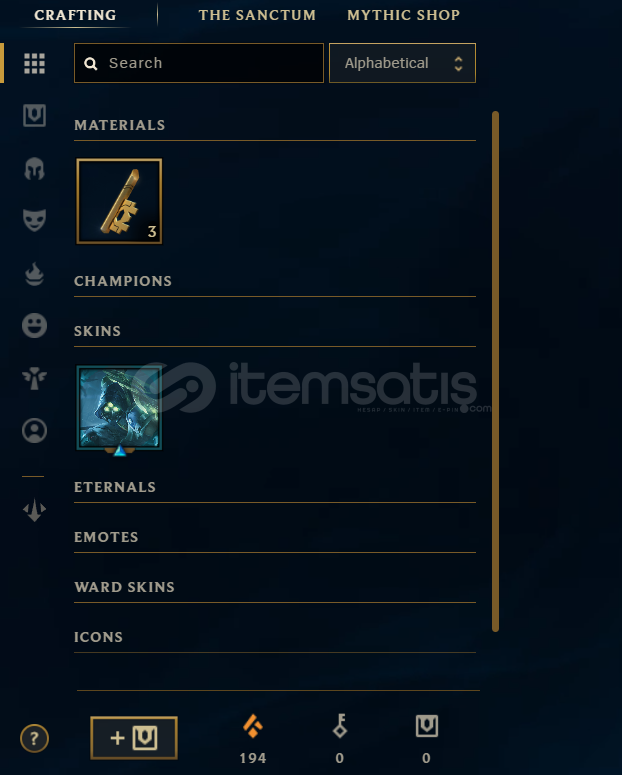Filter loot by ward skins icon
The image size is (622, 775).
click(35, 378)
